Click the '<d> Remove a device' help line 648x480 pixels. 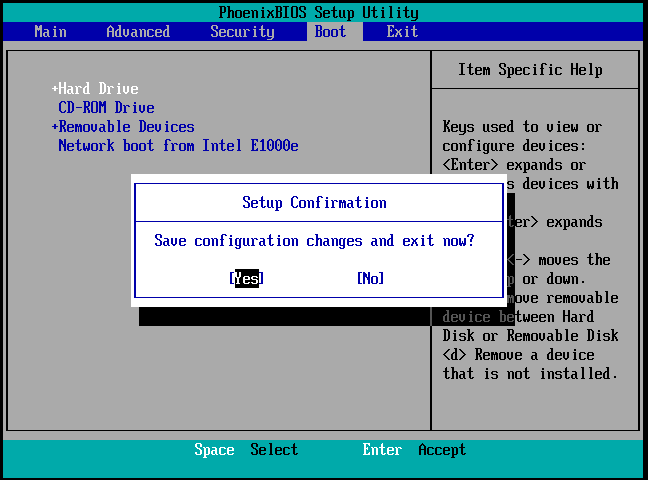(x=518, y=355)
